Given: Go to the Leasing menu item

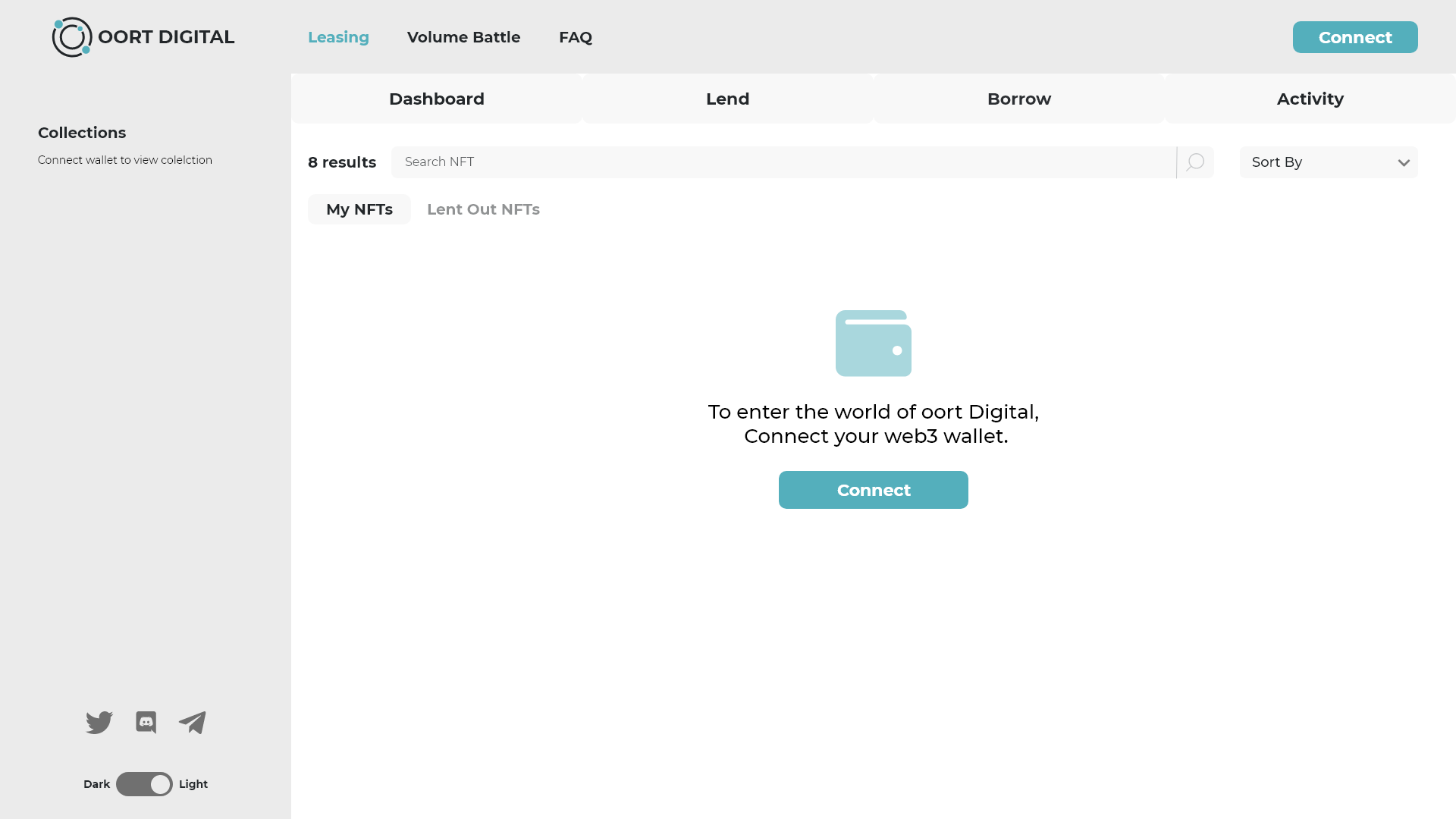Looking at the screenshot, I should click(x=338, y=37).
